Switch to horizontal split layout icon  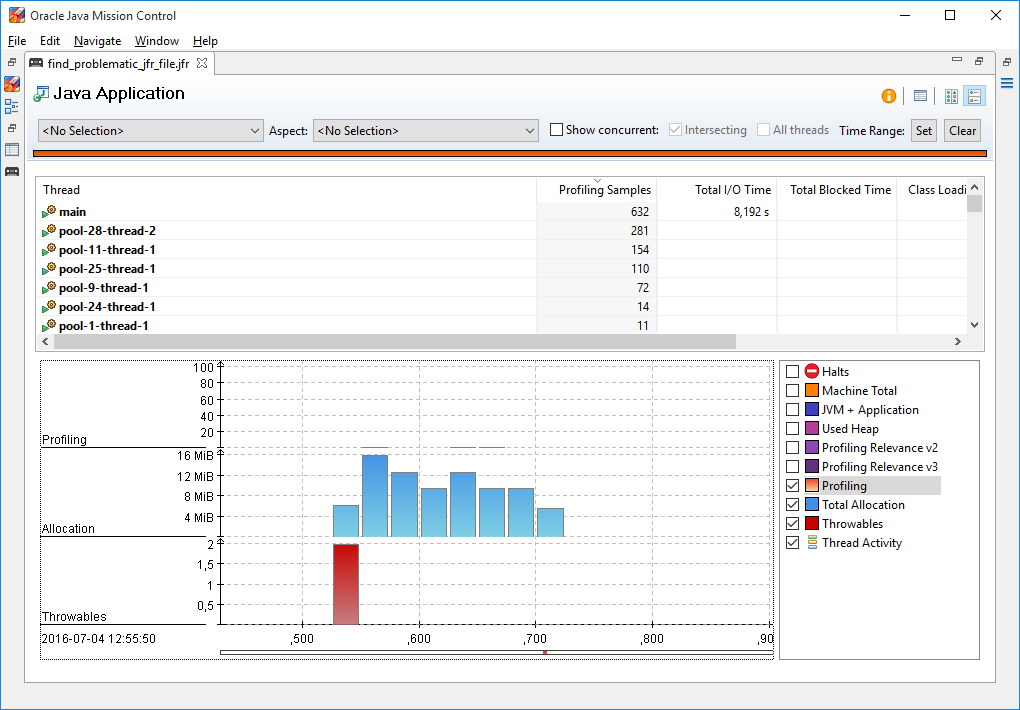951,96
